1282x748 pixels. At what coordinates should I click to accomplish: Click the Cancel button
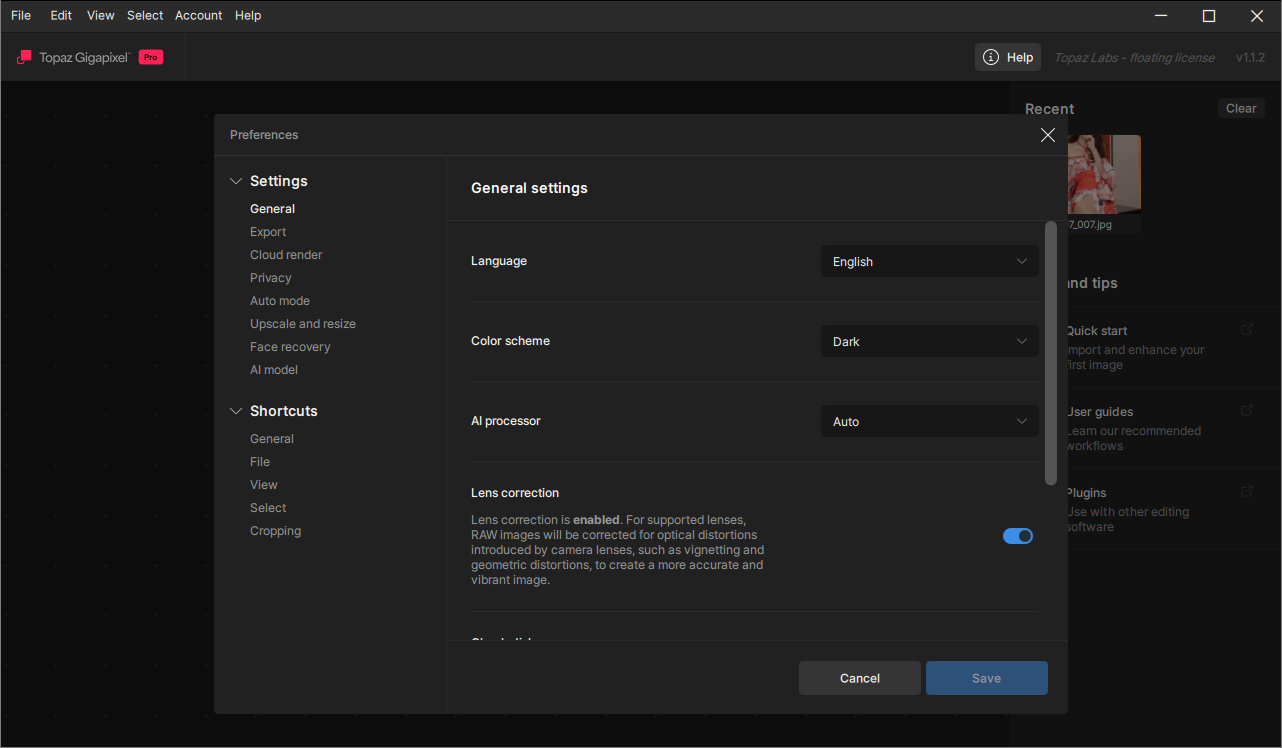859,678
